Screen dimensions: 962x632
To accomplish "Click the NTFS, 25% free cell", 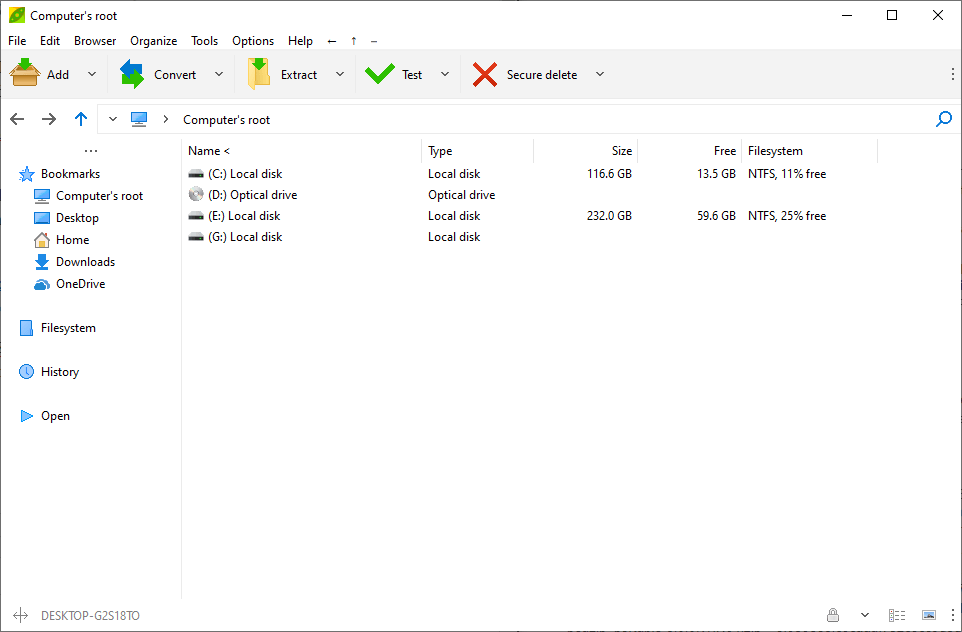I will point(787,216).
